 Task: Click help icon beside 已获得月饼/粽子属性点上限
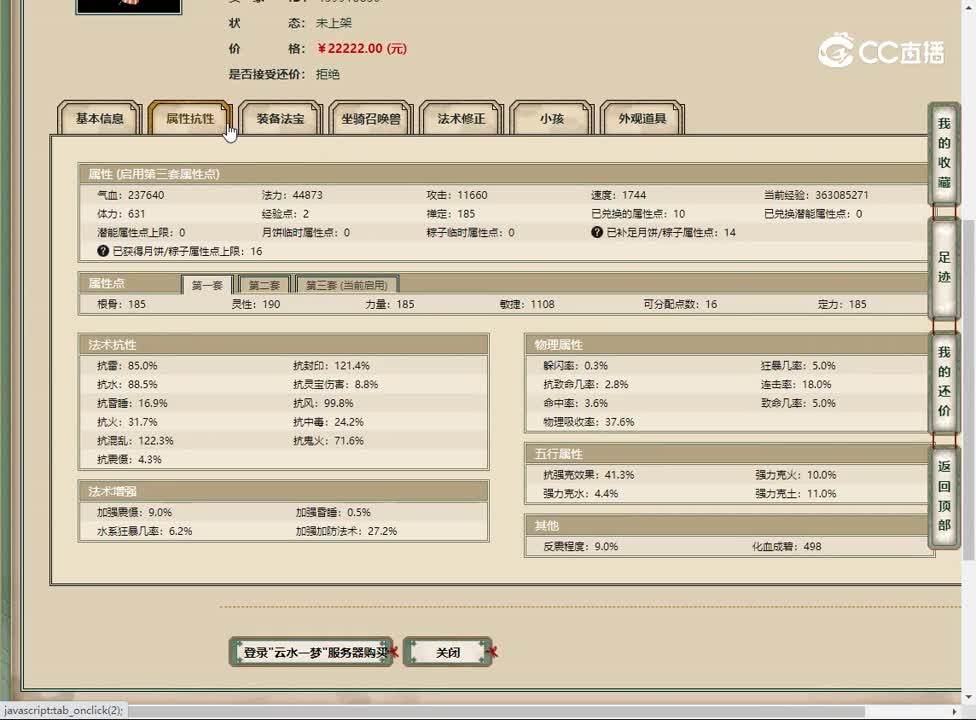[x=103, y=251]
